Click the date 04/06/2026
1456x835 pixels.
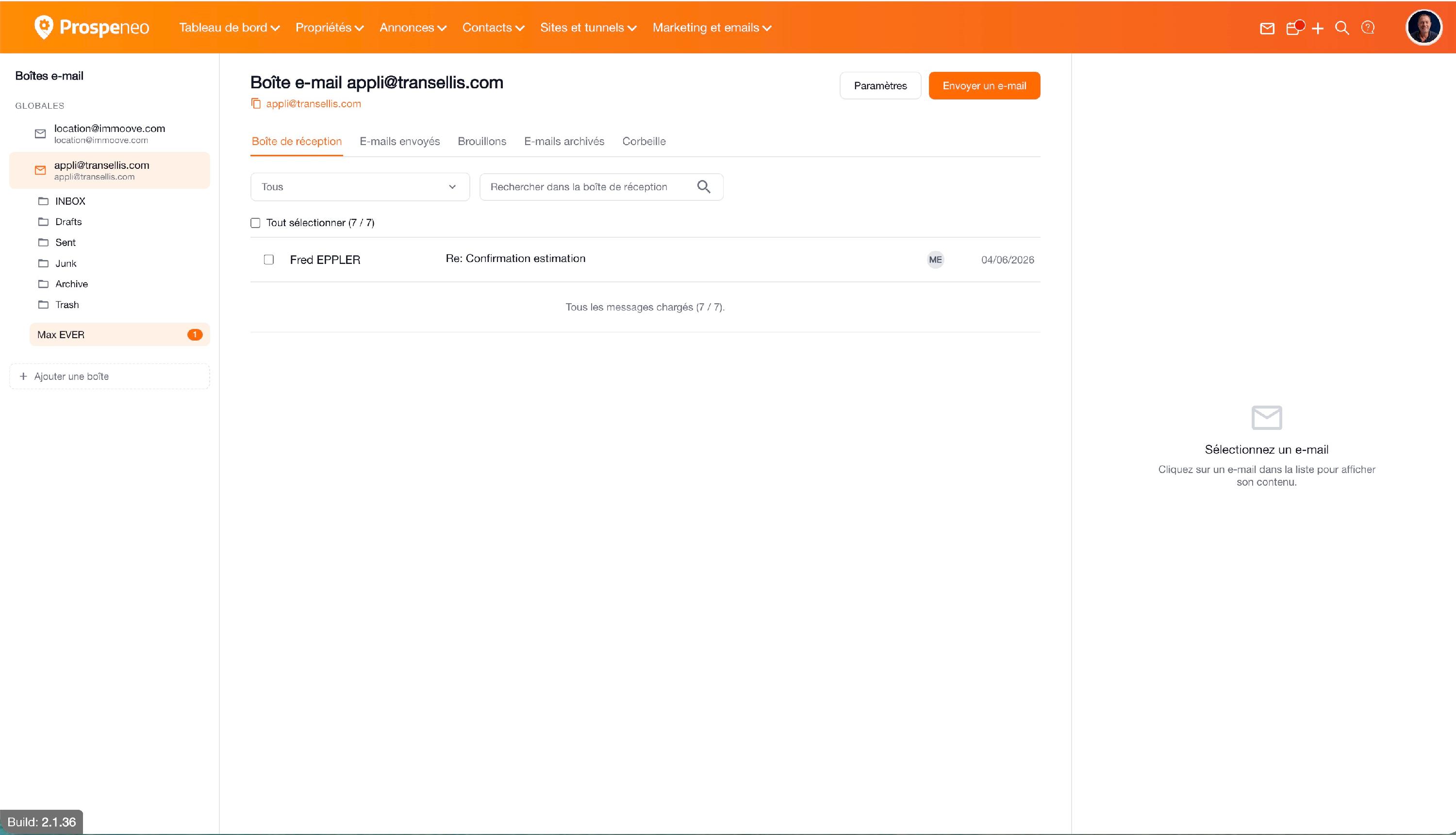pos(1008,260)
